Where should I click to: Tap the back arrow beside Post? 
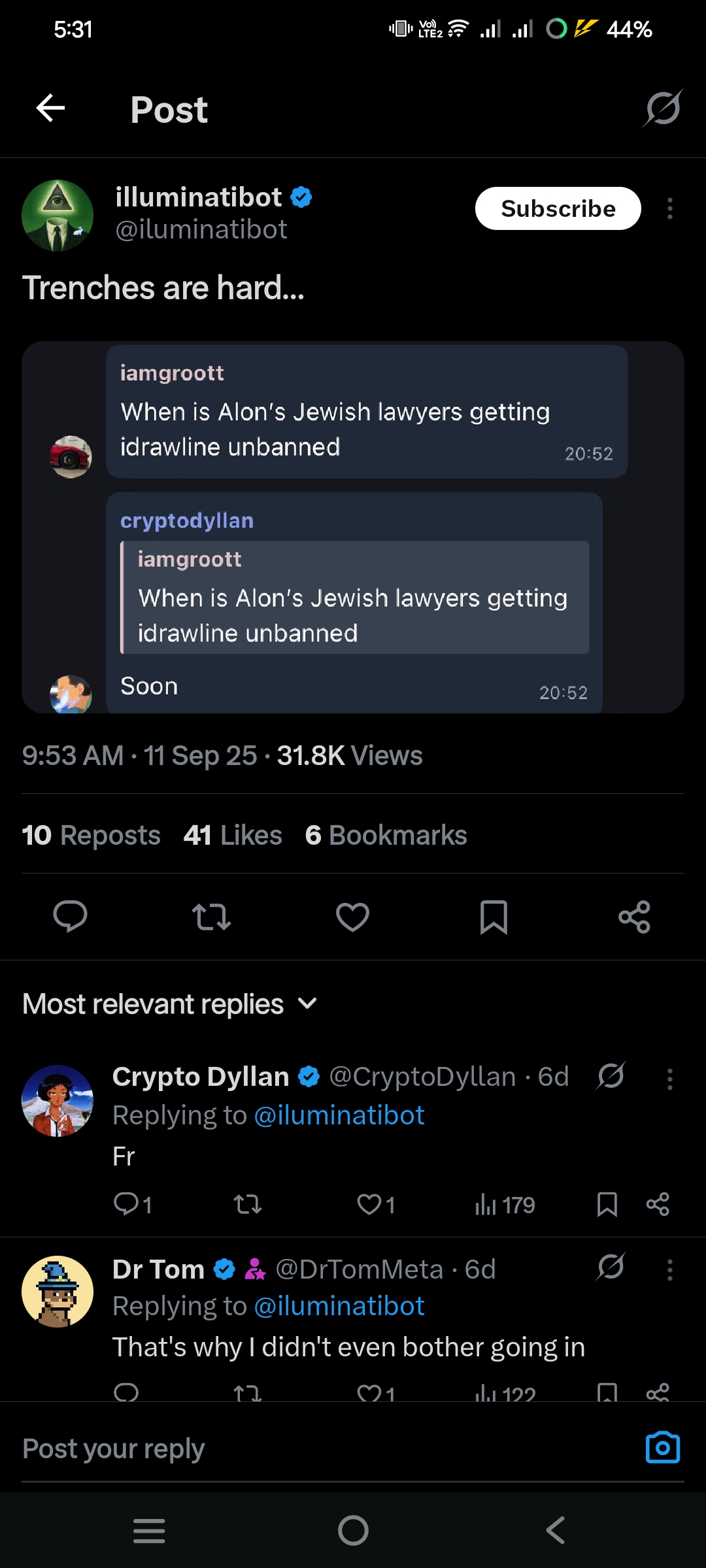pyautogui.click(x=50, y=108)
